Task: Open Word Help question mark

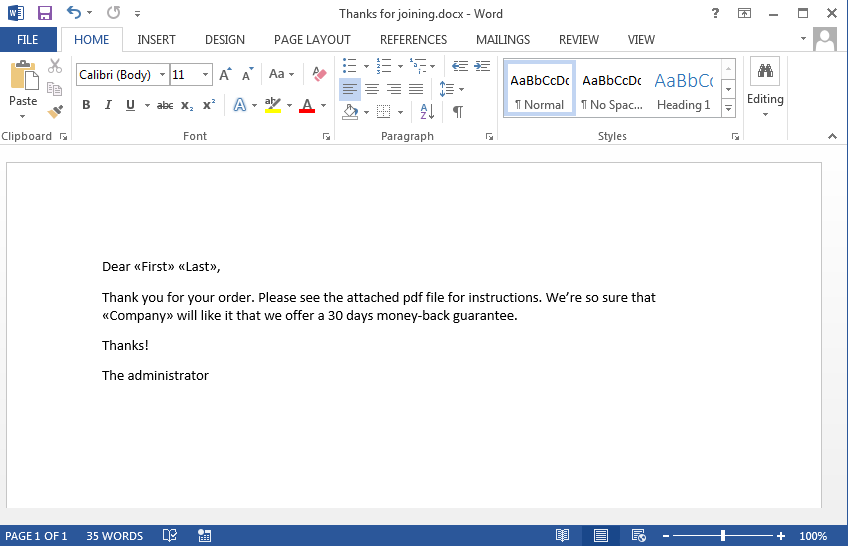Action: click(x=715, y=14)
